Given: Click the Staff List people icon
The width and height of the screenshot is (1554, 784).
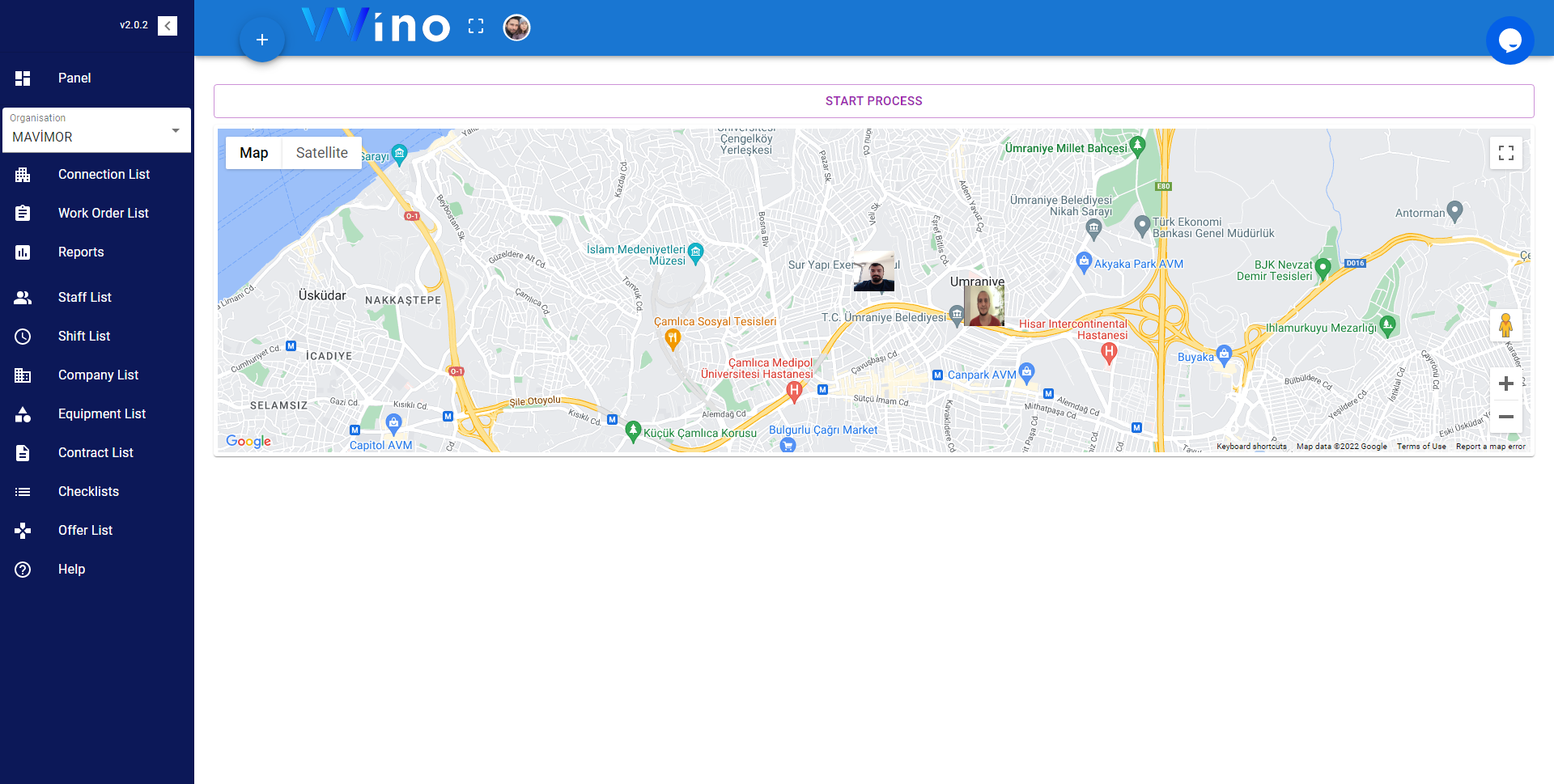Looking at the screenshot, I should click(22, 297).
